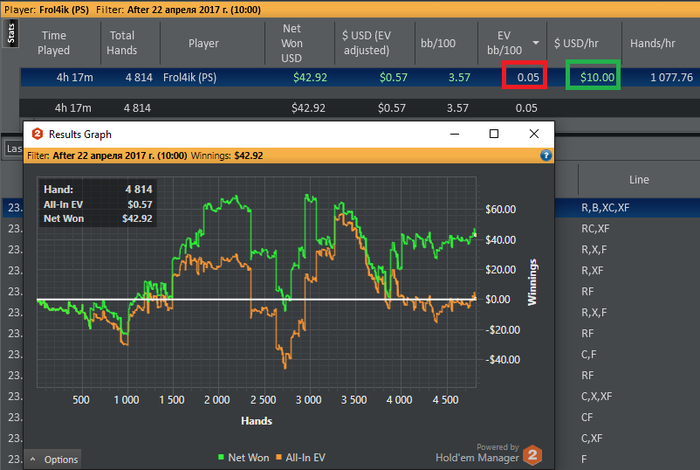Image resolution: width=700 pixels, height=470 pixels.
Task: Click the $10.00 USD/hr cell
Action: (597, 77)
